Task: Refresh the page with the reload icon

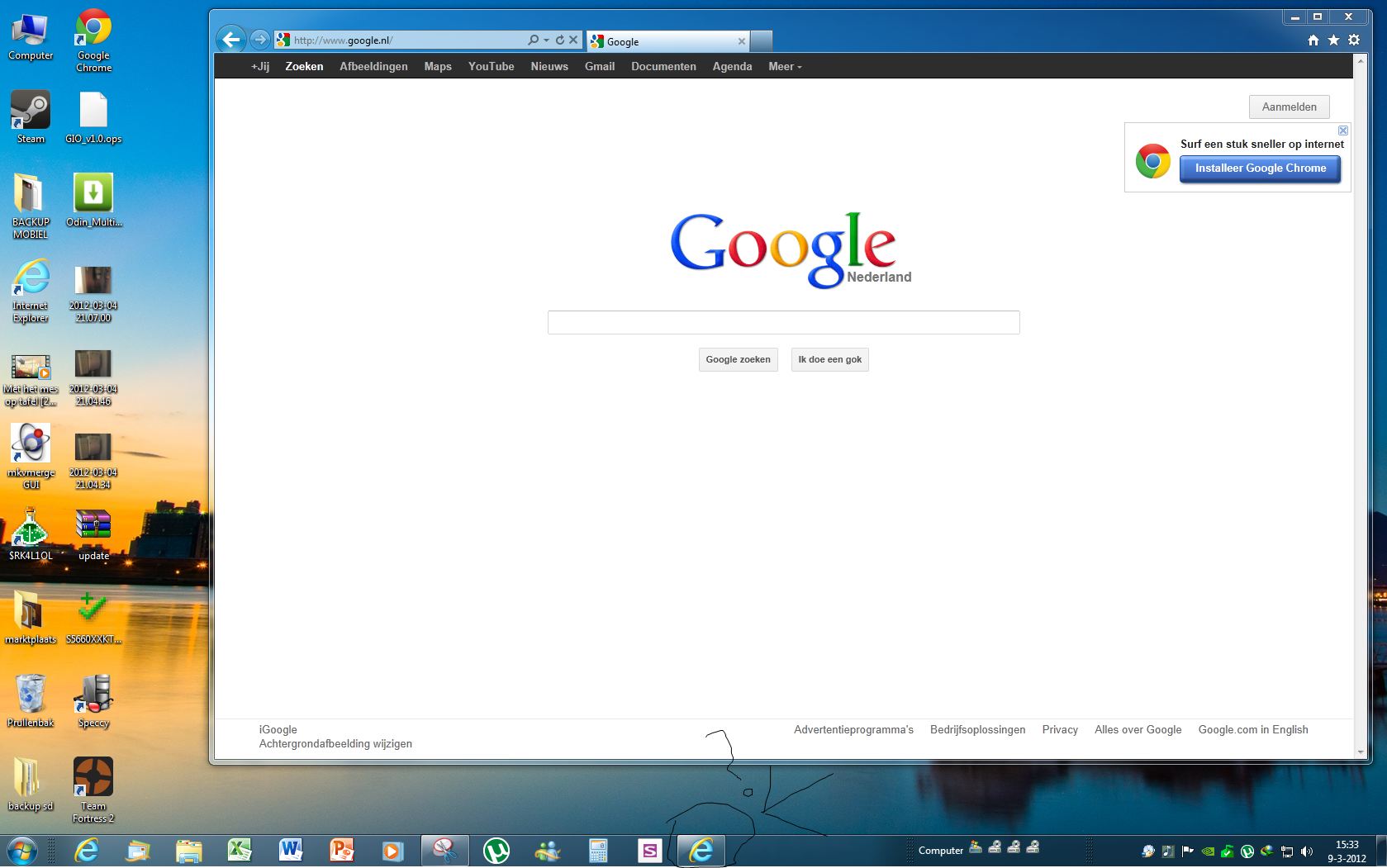Action: 559,40
